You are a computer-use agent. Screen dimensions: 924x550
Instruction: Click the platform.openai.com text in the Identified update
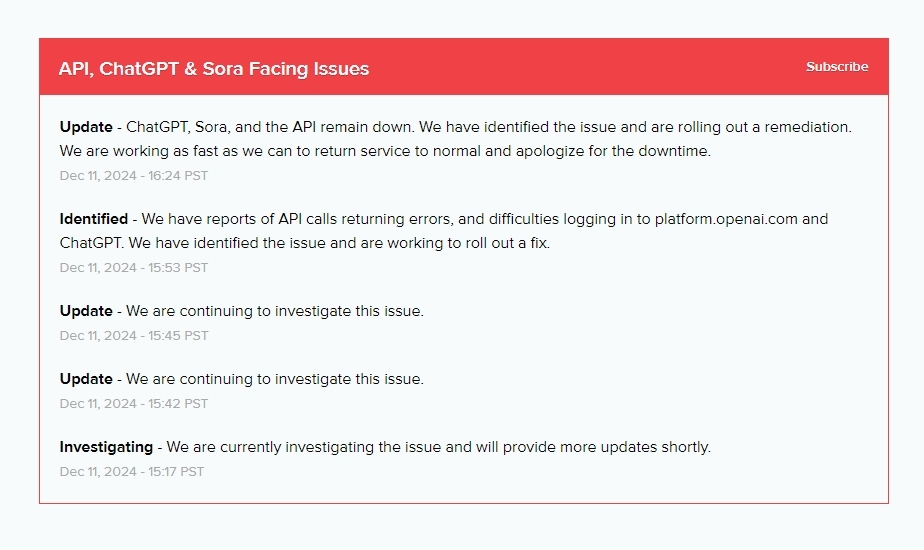point(726,219)
